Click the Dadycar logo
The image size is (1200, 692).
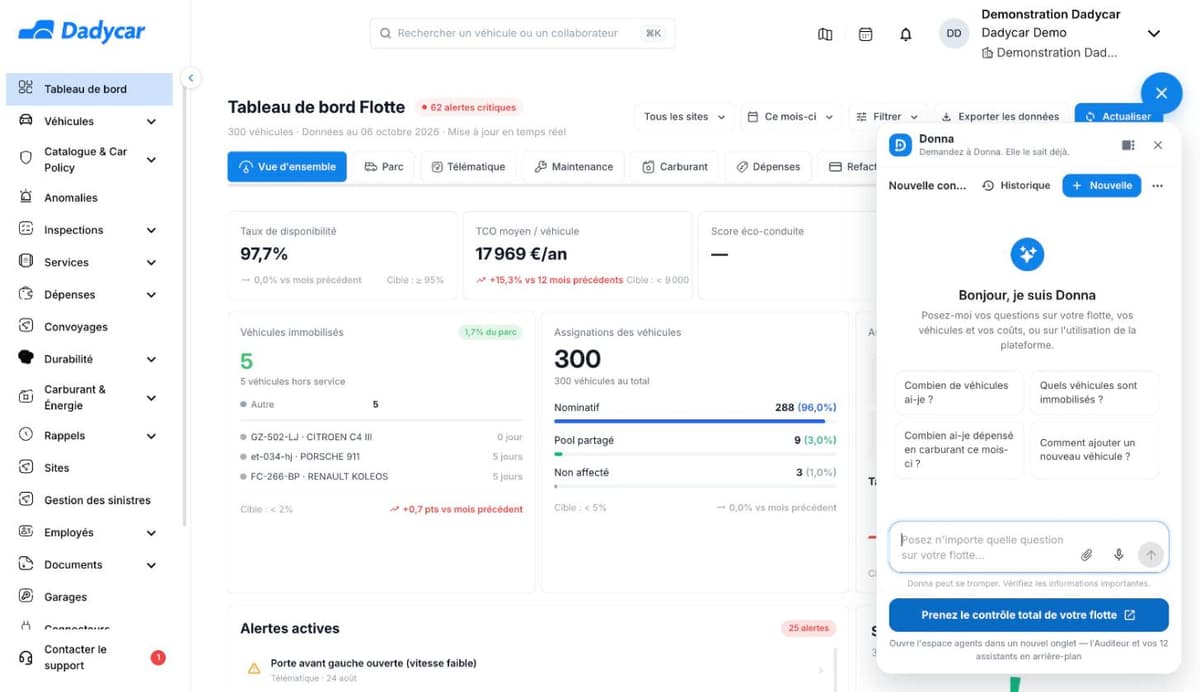[x=82, y=31]
